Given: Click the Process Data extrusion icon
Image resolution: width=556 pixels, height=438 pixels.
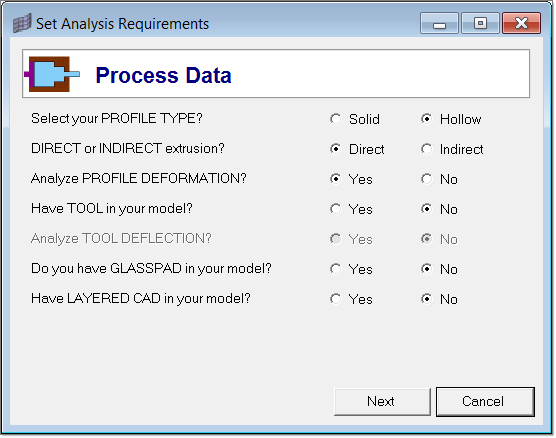Looking at the screenshot, I should [52, 74].
